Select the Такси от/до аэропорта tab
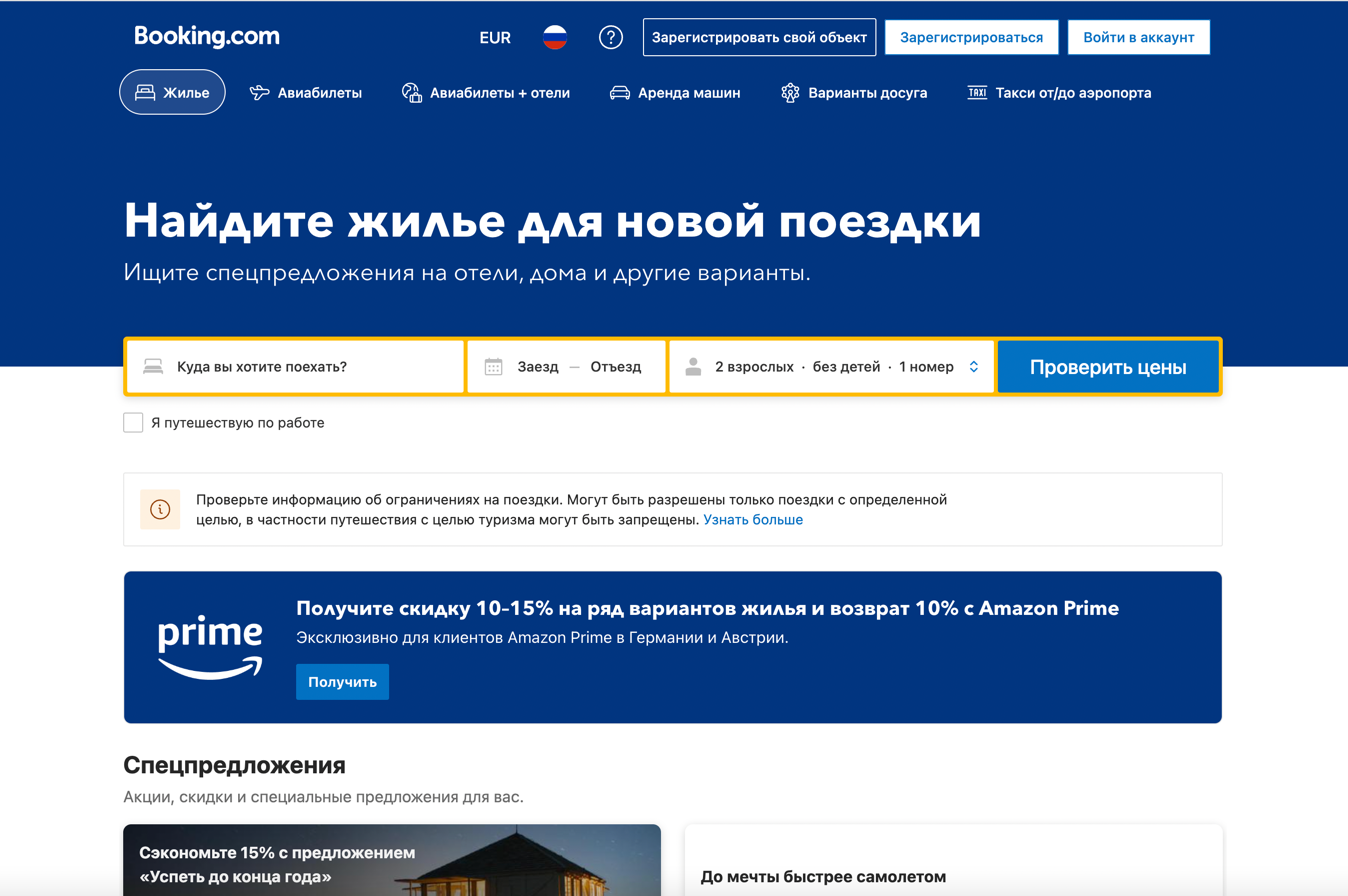 [1059, 93]
